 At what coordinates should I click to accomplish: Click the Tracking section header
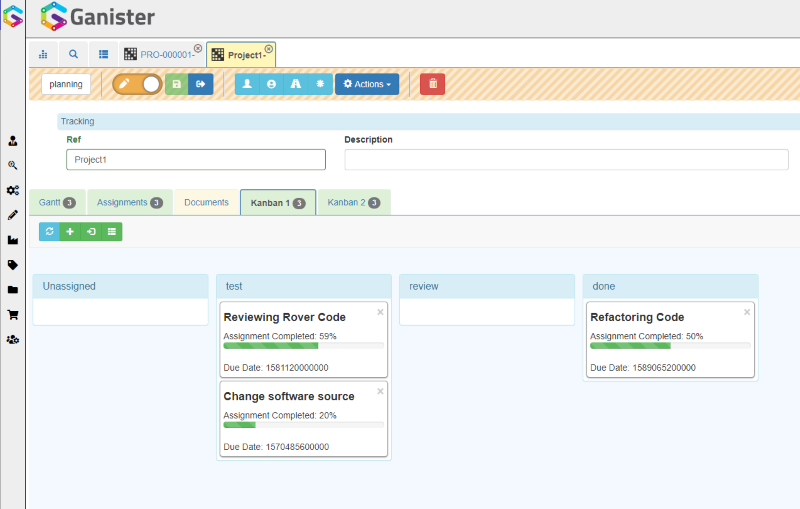point(428,121)
